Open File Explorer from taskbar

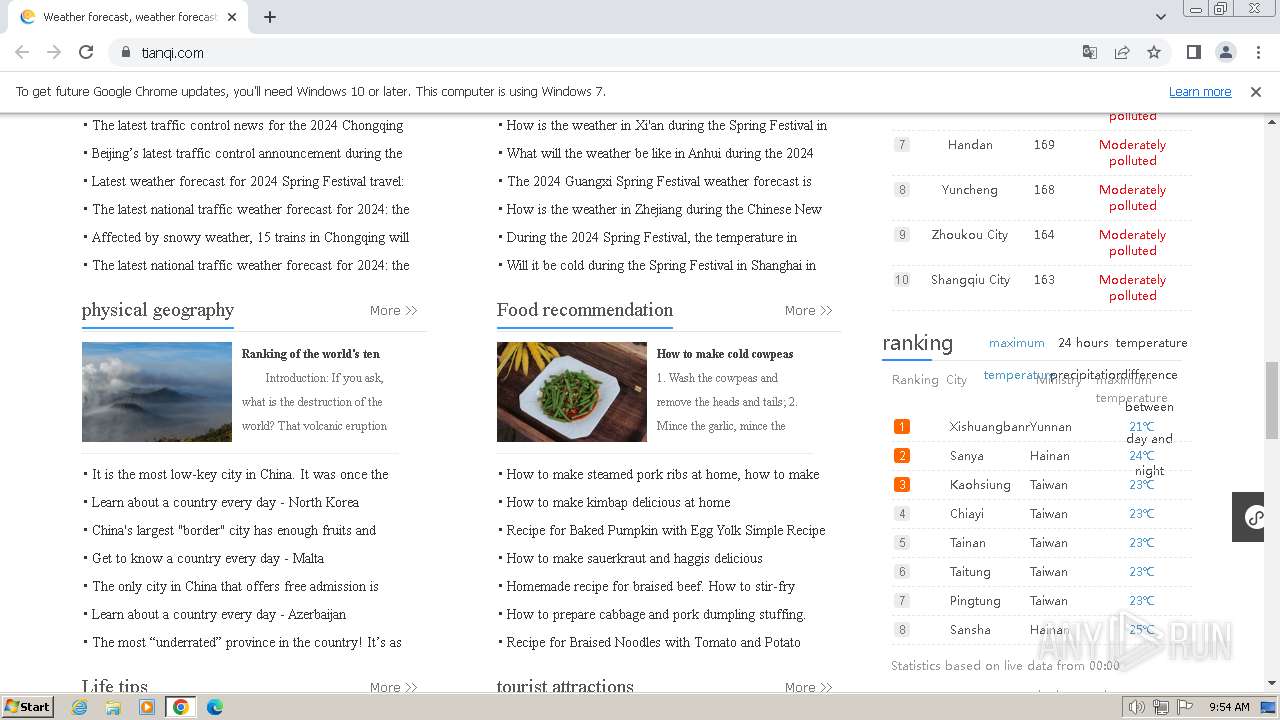tap(113, 707)
